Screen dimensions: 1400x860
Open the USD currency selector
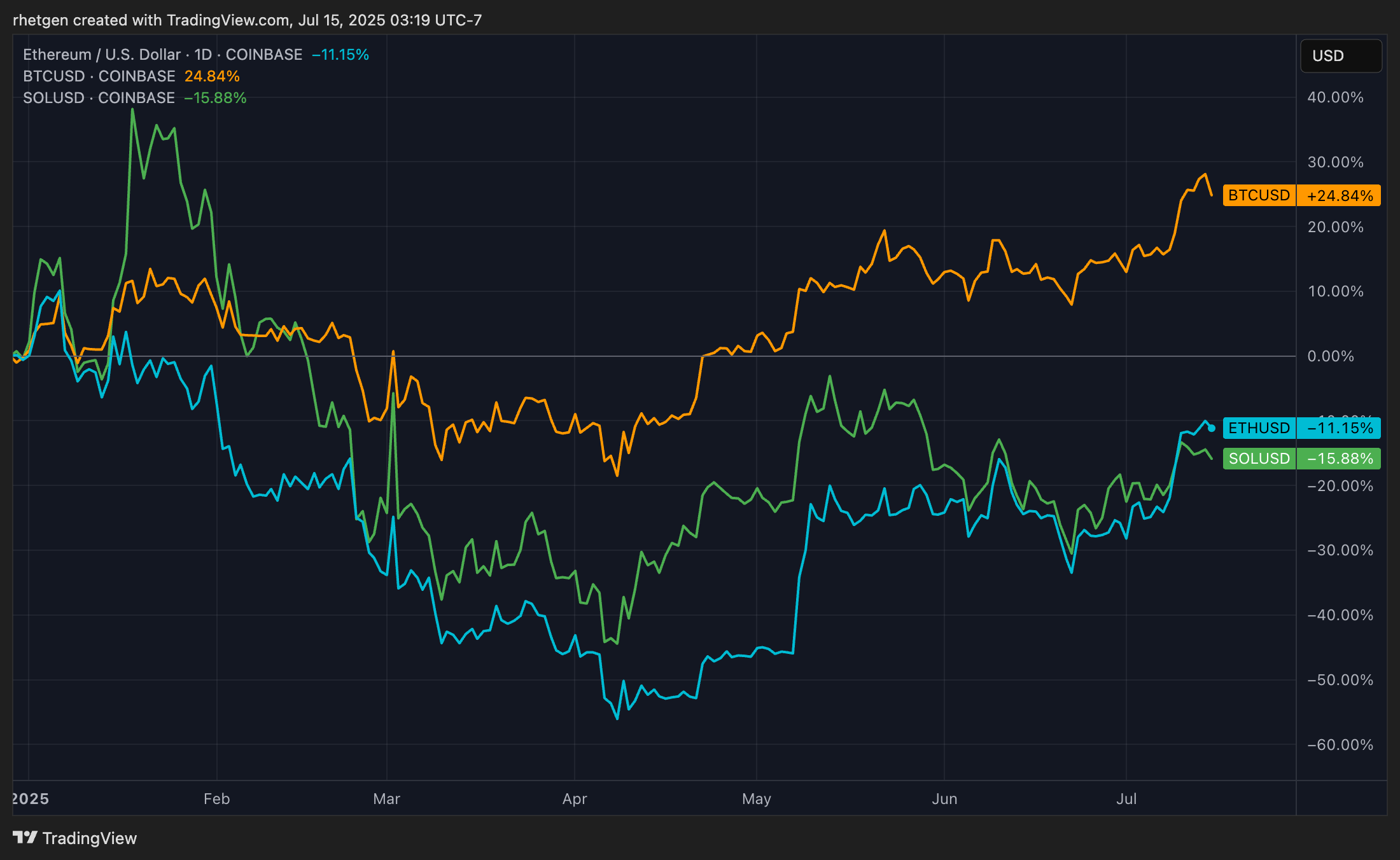[x=1340, y=56]
